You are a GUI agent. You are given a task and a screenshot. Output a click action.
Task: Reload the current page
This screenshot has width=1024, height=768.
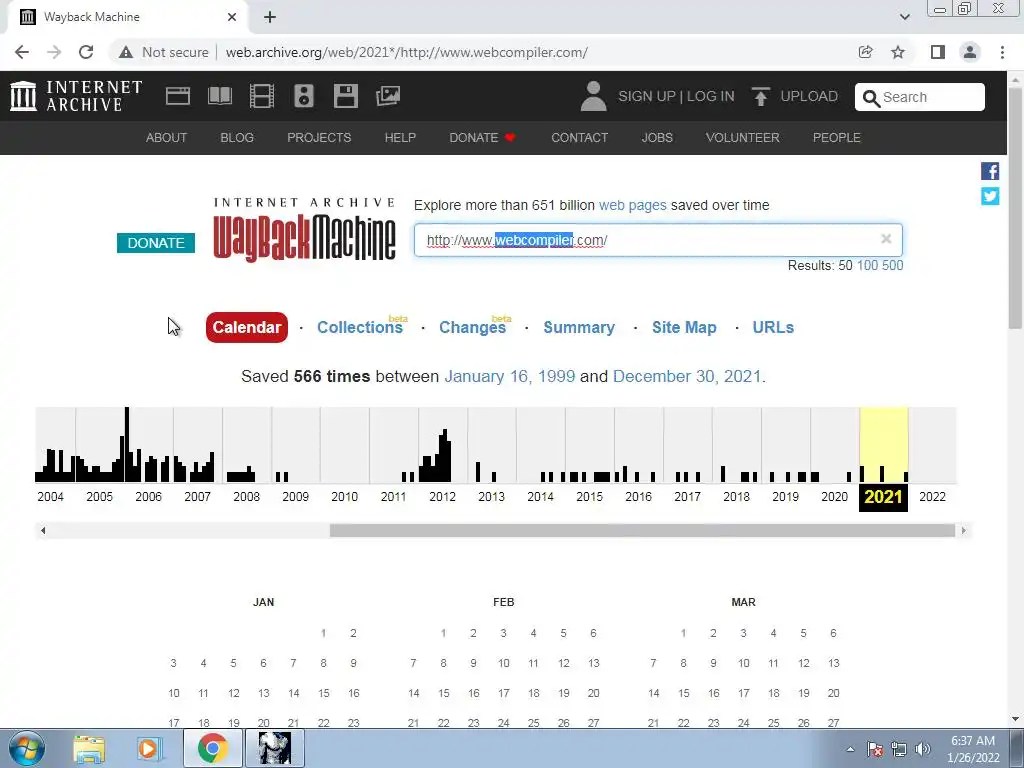coord(86,52)
